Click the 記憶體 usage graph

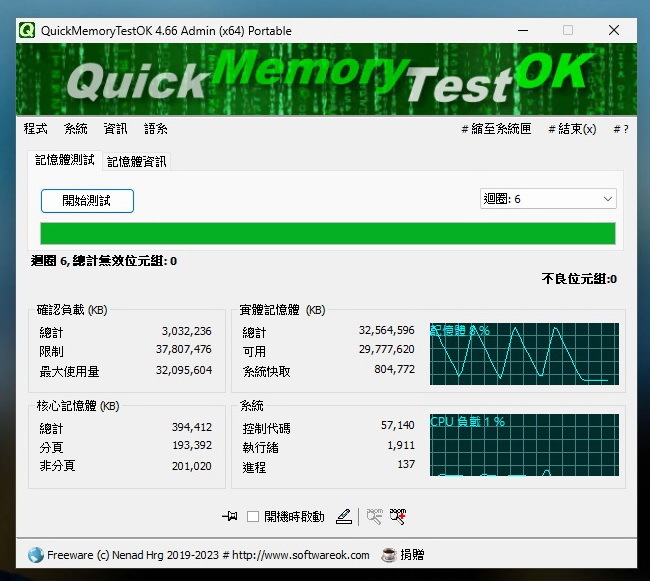pos(524,354)
